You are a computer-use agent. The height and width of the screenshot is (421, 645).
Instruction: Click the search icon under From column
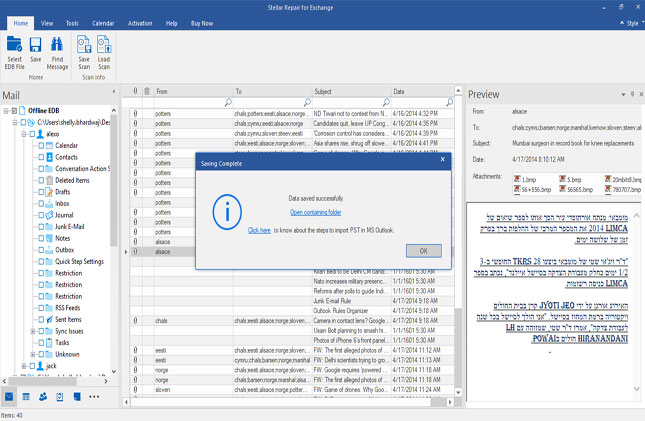(x=228, y=102)
